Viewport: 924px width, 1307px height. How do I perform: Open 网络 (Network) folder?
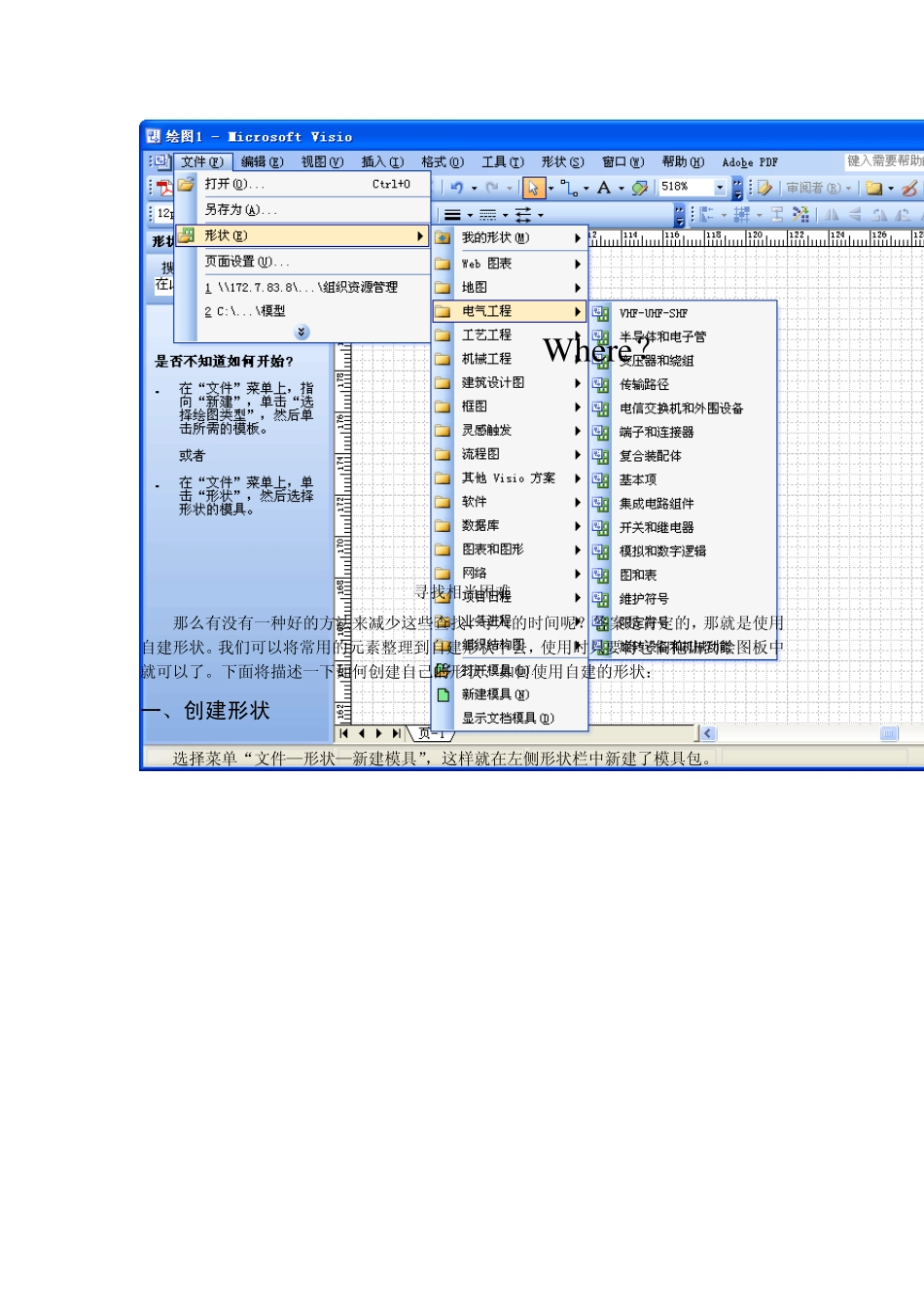511,573
